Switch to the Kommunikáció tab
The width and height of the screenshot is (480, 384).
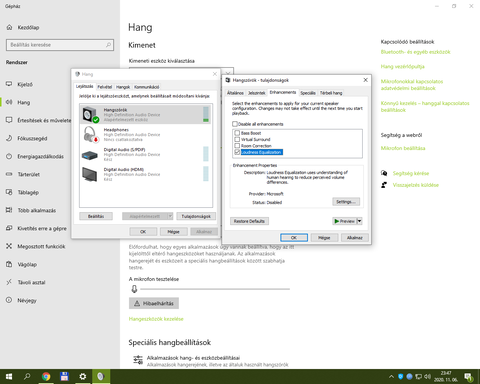[x=147, y=87]
